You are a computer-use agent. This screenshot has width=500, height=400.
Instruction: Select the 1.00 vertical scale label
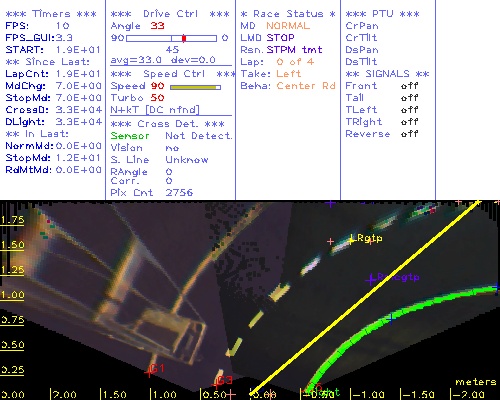12,295
